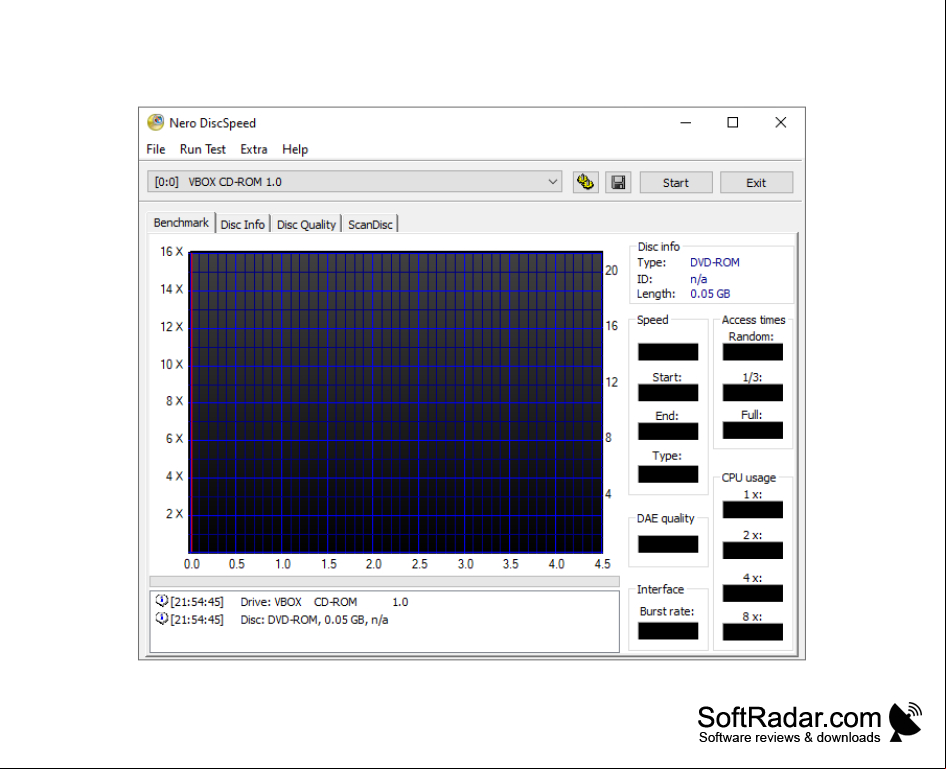Open the VBOX CD-ROM drive dropdown
This screenshot has height=769, width=946.
[x=355, y=182]
